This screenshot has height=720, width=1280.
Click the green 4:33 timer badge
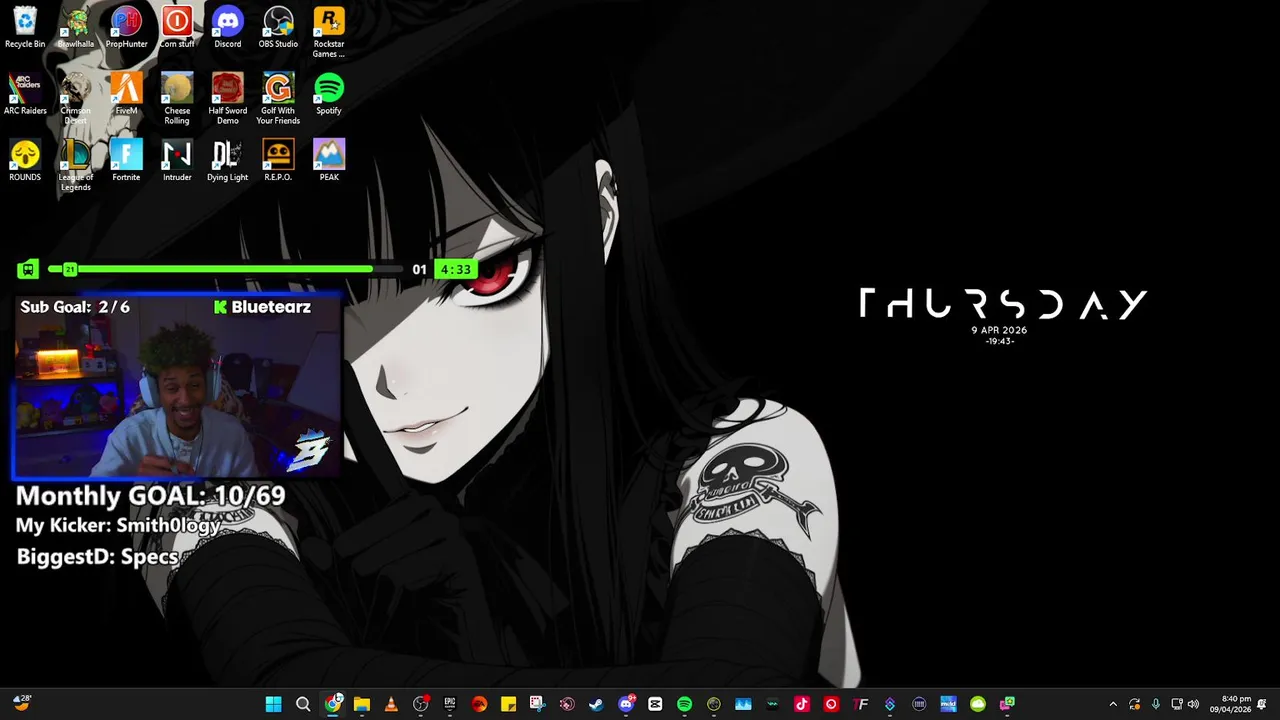pos(455,269)
